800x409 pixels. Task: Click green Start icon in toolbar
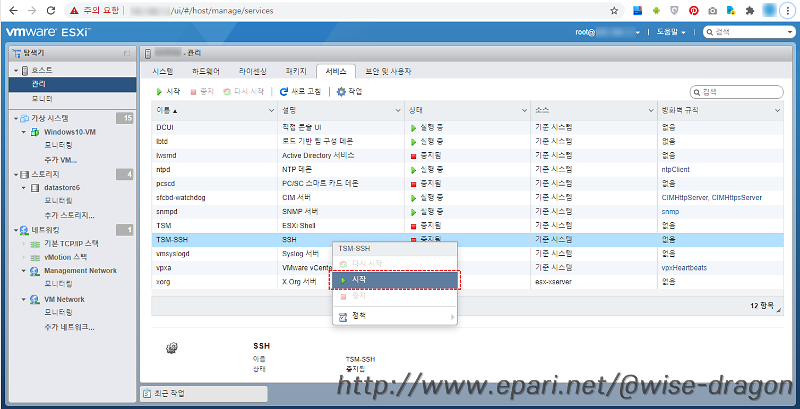[159, 92]
